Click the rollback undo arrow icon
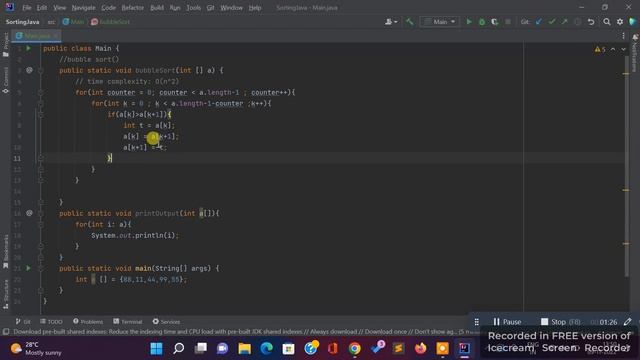Image resolution: width=640 pixels, height=360 pixels. click(591, 22)
